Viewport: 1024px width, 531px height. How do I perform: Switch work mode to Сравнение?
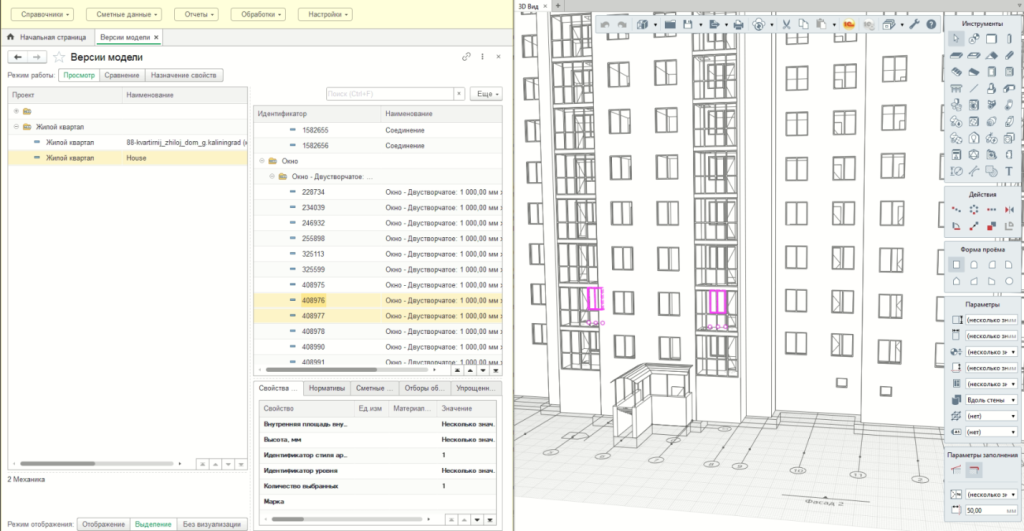point(122,75)
